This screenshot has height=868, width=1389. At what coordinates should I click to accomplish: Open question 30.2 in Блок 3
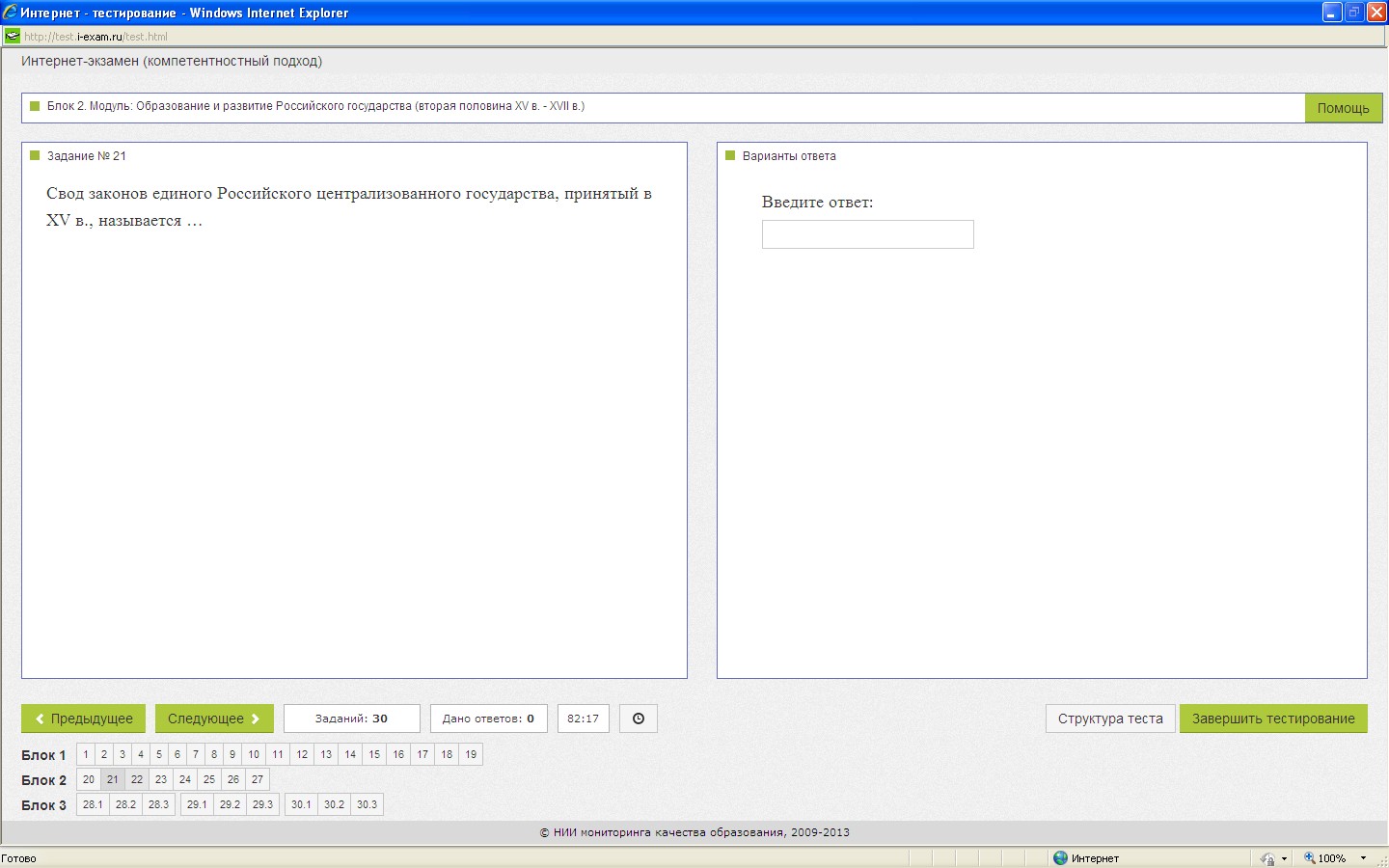[334, 804]
